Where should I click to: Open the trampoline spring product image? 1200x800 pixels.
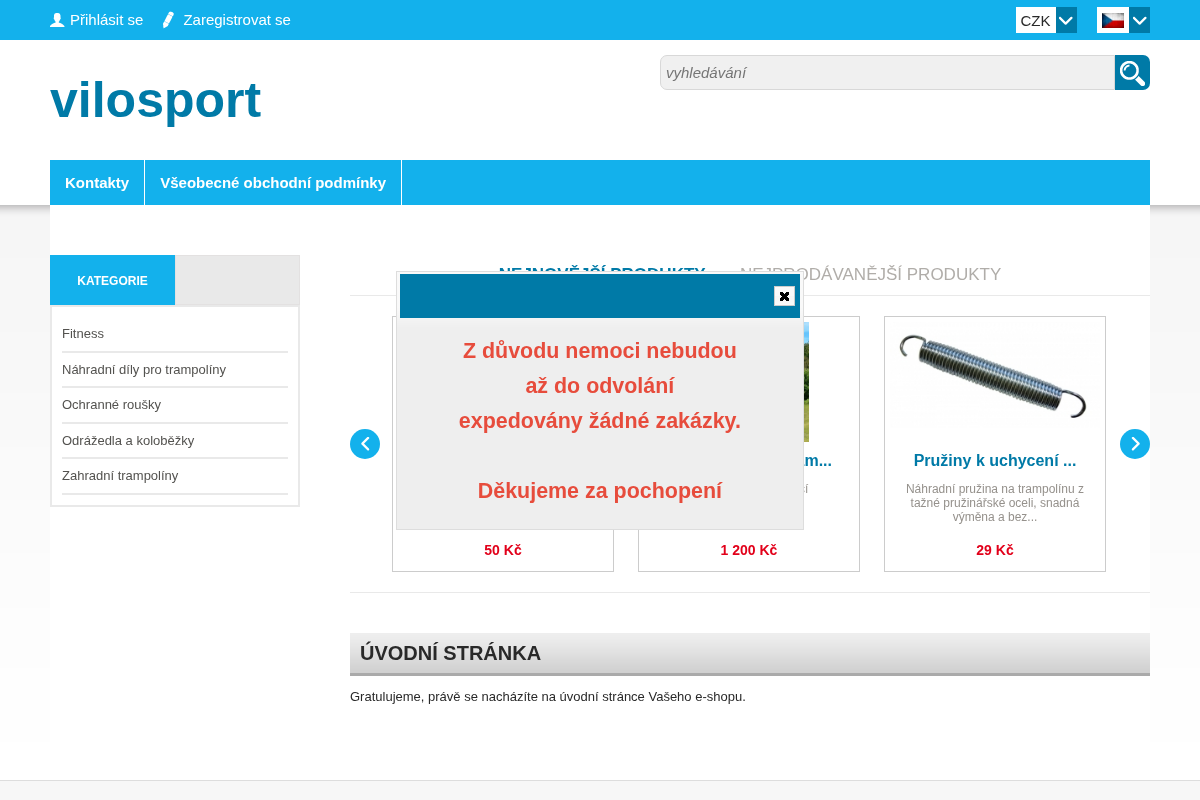click(994, 377)
